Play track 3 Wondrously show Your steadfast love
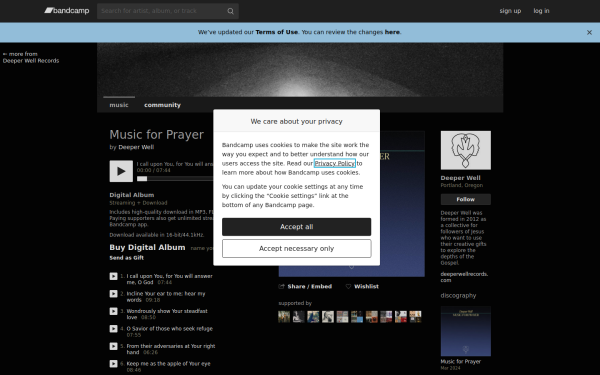Screen dimensions: 600x375 113,311
